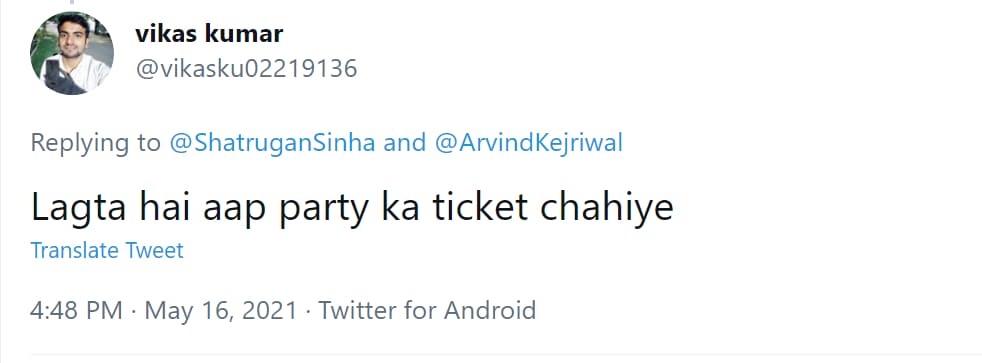The height and width of the screenshot is (363, 982).
Task: Open the 4:48 PM timestamp
Action: pos(76,310)
